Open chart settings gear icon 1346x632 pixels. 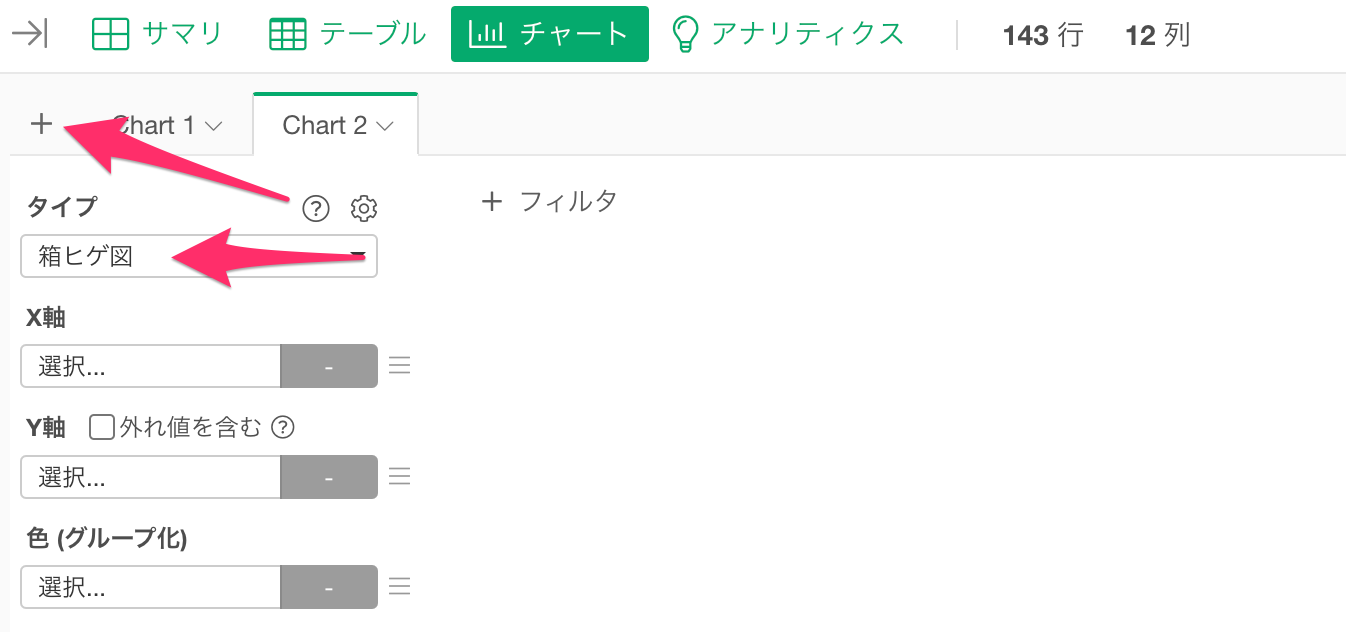click(x=364, y=208)
